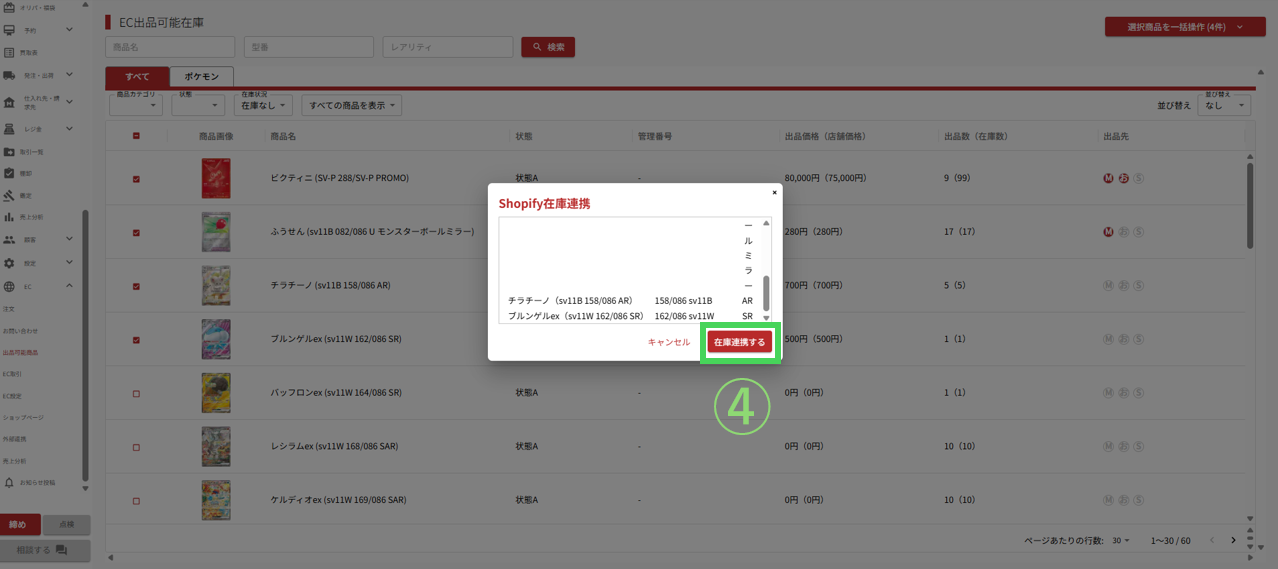Click キャンセル in the Shopify dialog
1278x569 pixels.
668,342
